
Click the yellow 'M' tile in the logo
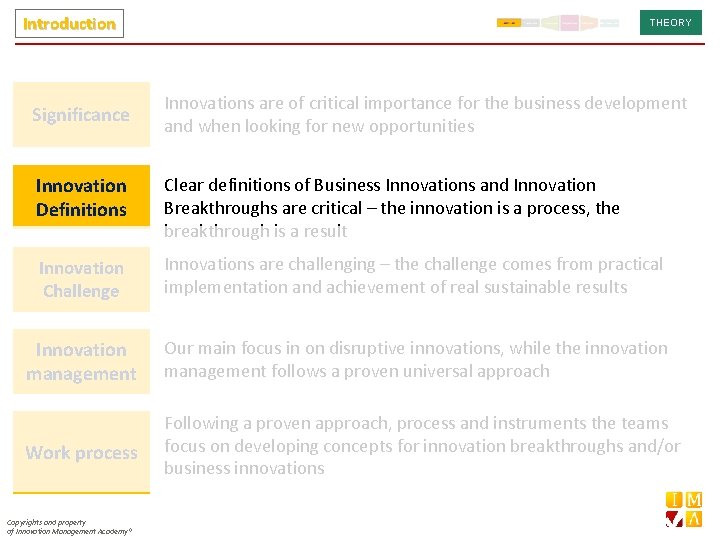click(x=693, y=500)
